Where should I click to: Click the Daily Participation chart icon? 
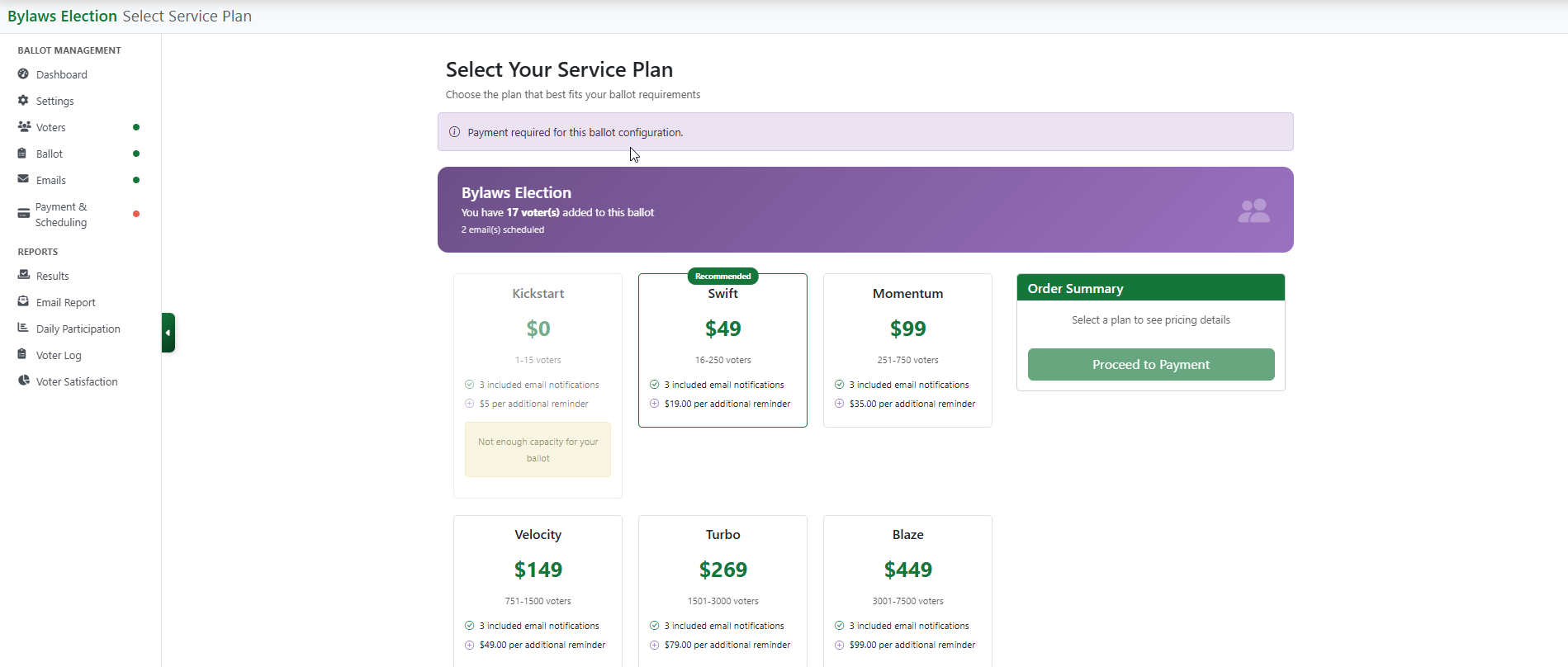(x=23, y=328)
